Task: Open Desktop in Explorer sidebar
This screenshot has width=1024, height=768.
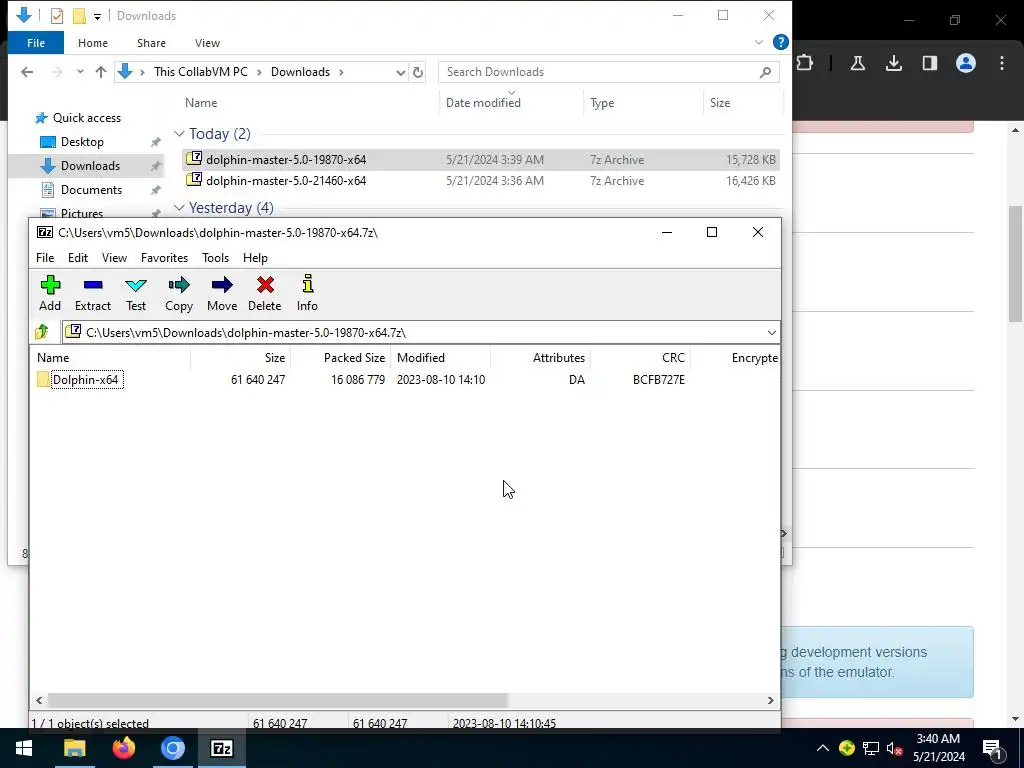Action: tap(82, 142)
